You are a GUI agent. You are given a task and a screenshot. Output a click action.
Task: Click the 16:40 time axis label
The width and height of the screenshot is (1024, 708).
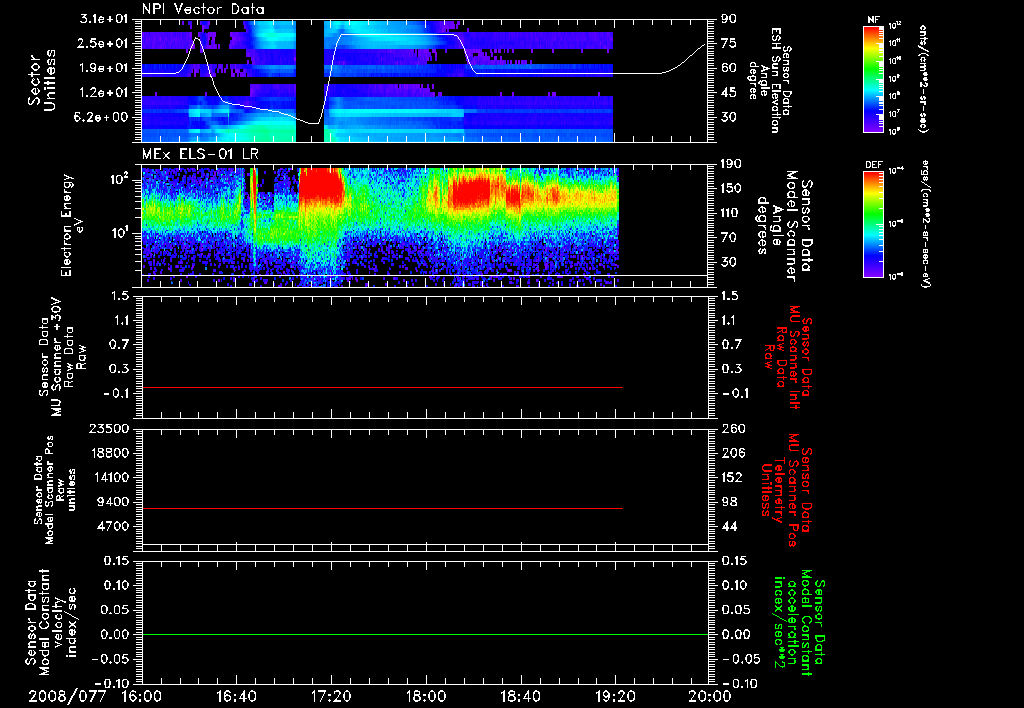(236, 696)
